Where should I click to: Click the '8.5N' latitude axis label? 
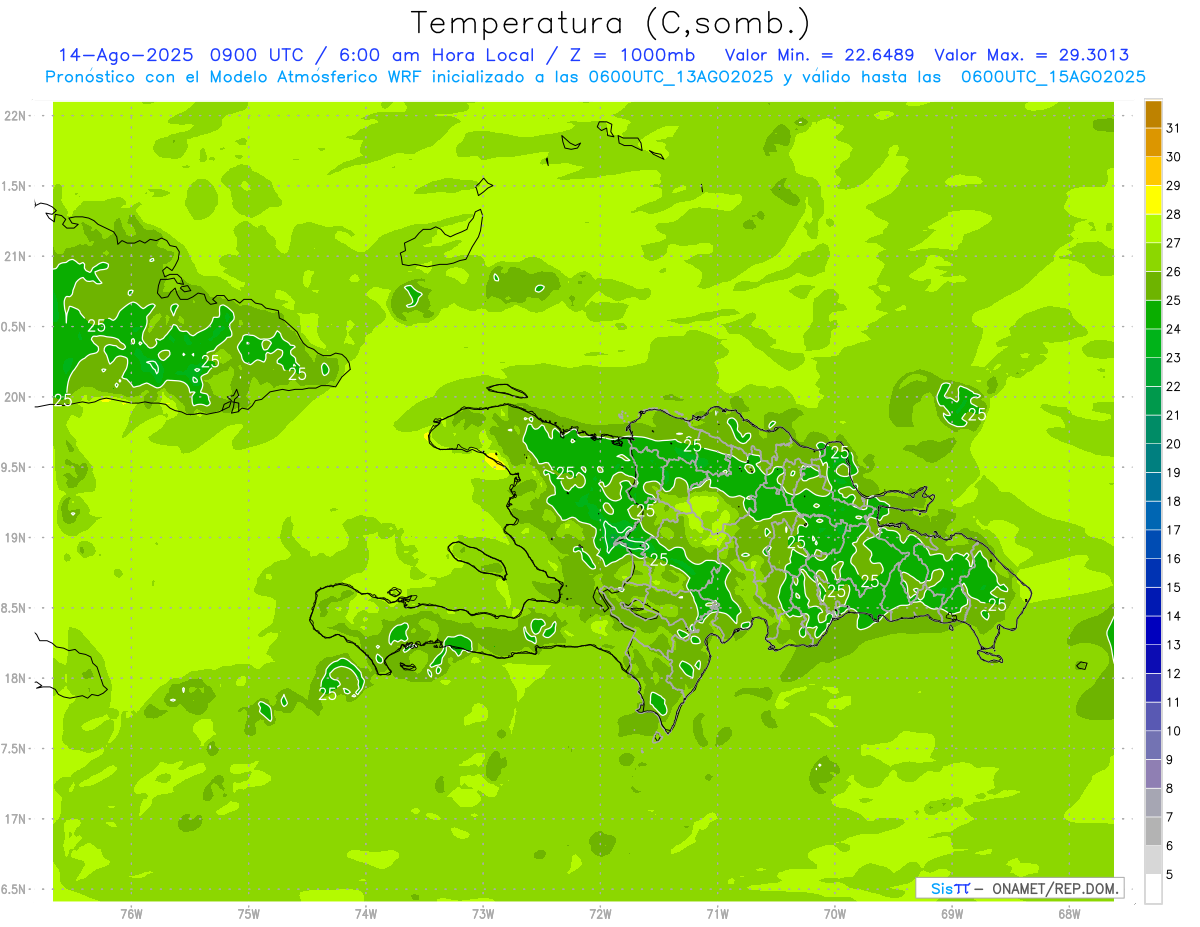coord(15,608)
